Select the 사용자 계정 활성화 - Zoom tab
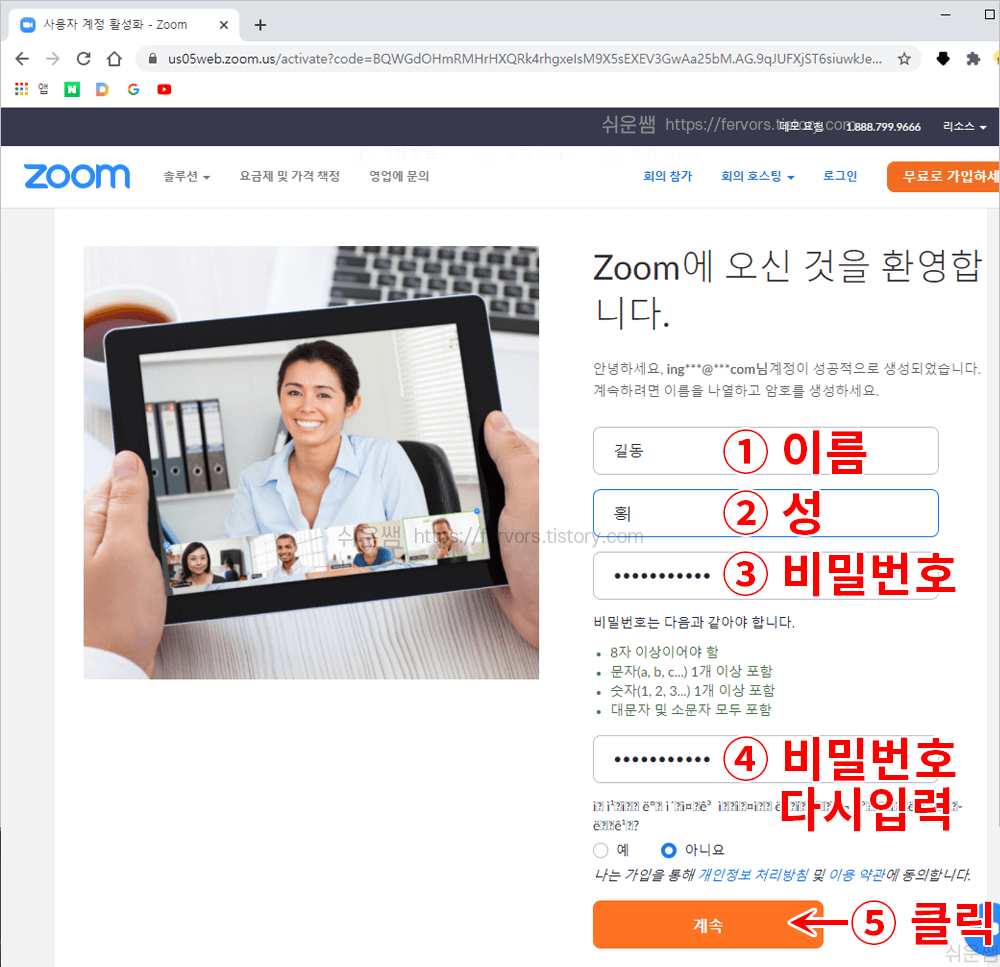 (x=124, y=25)
